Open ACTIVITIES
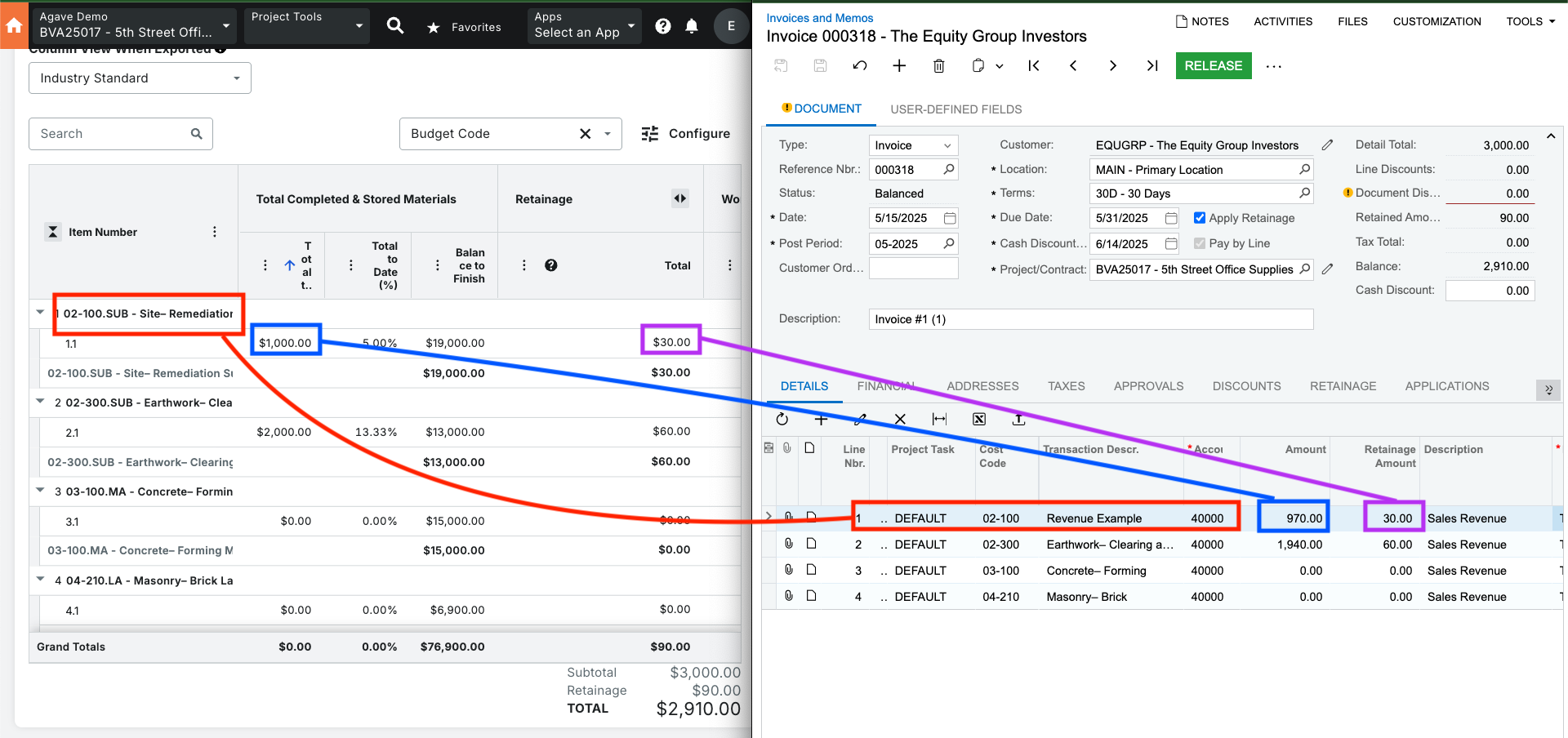1568x738 pixels. [1283, 21]
